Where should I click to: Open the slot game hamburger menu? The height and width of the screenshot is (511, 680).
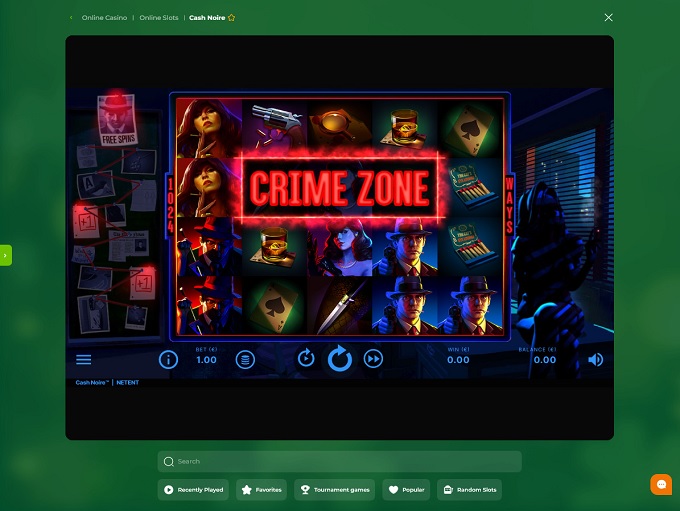[84, 359]
